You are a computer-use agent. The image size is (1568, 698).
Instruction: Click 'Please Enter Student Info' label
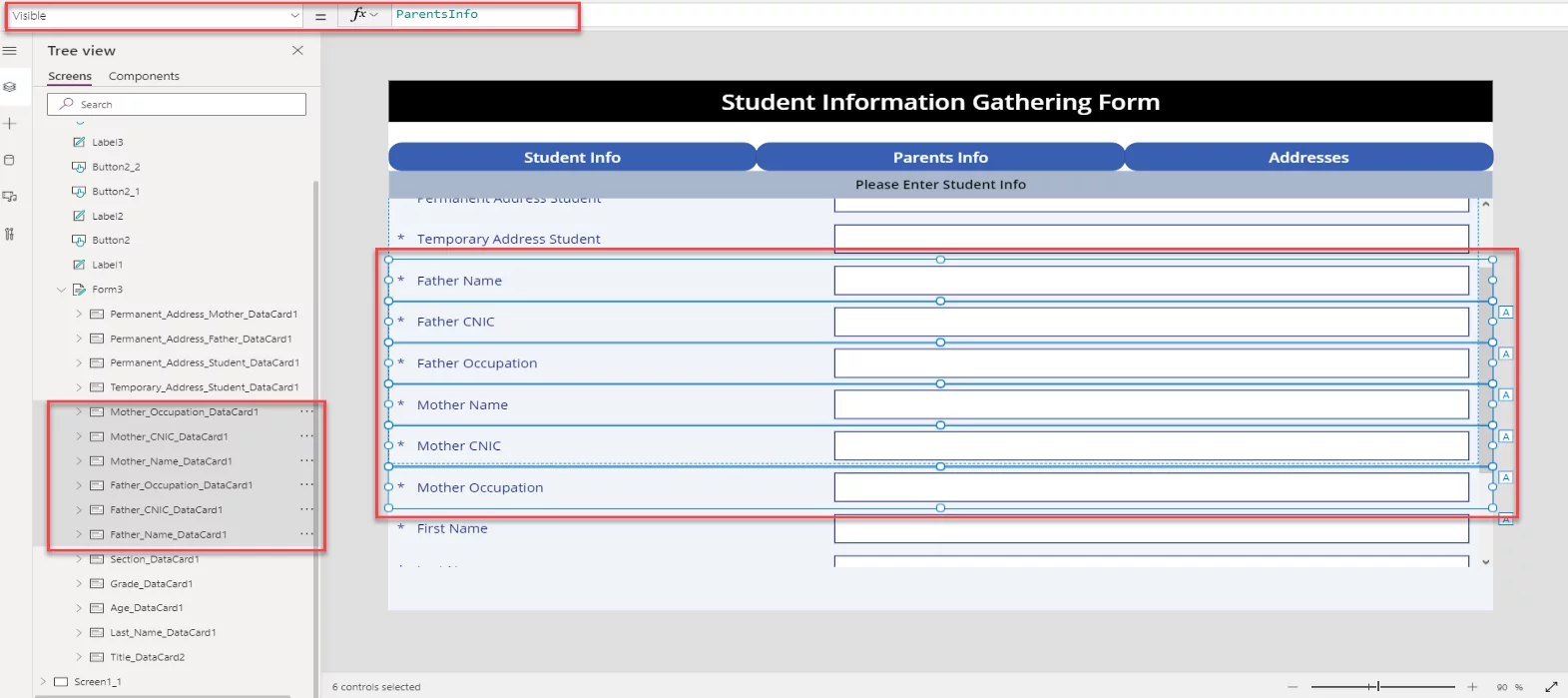point(940,185)
